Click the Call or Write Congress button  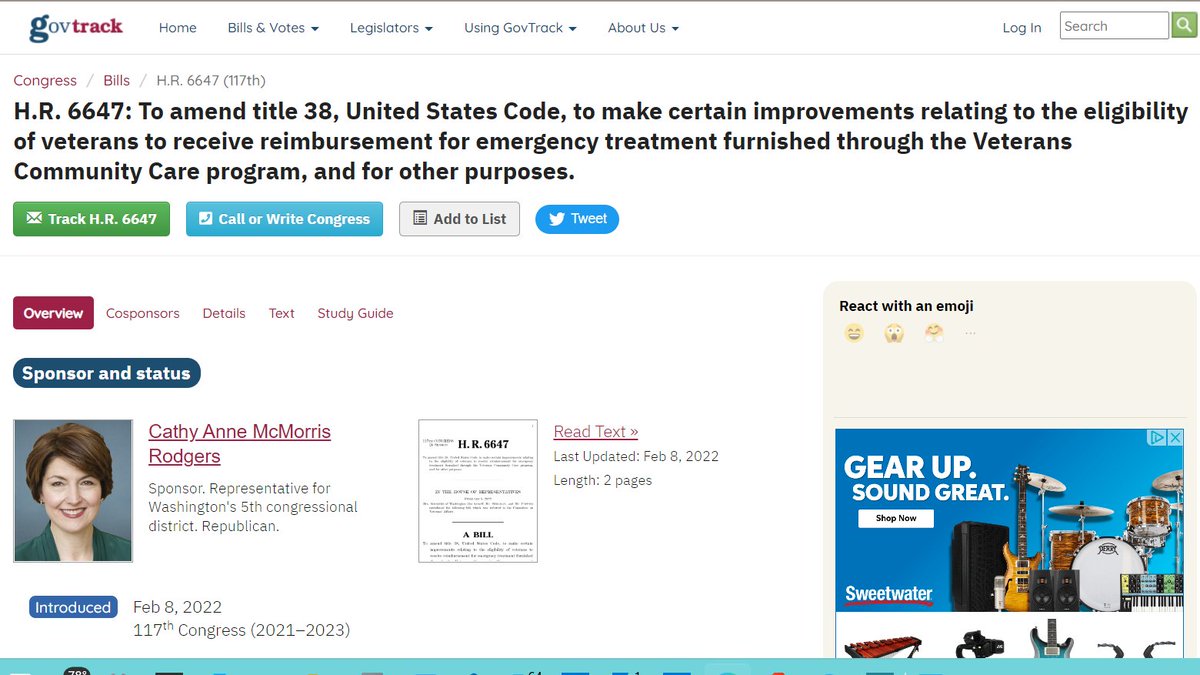click(284, 219)
